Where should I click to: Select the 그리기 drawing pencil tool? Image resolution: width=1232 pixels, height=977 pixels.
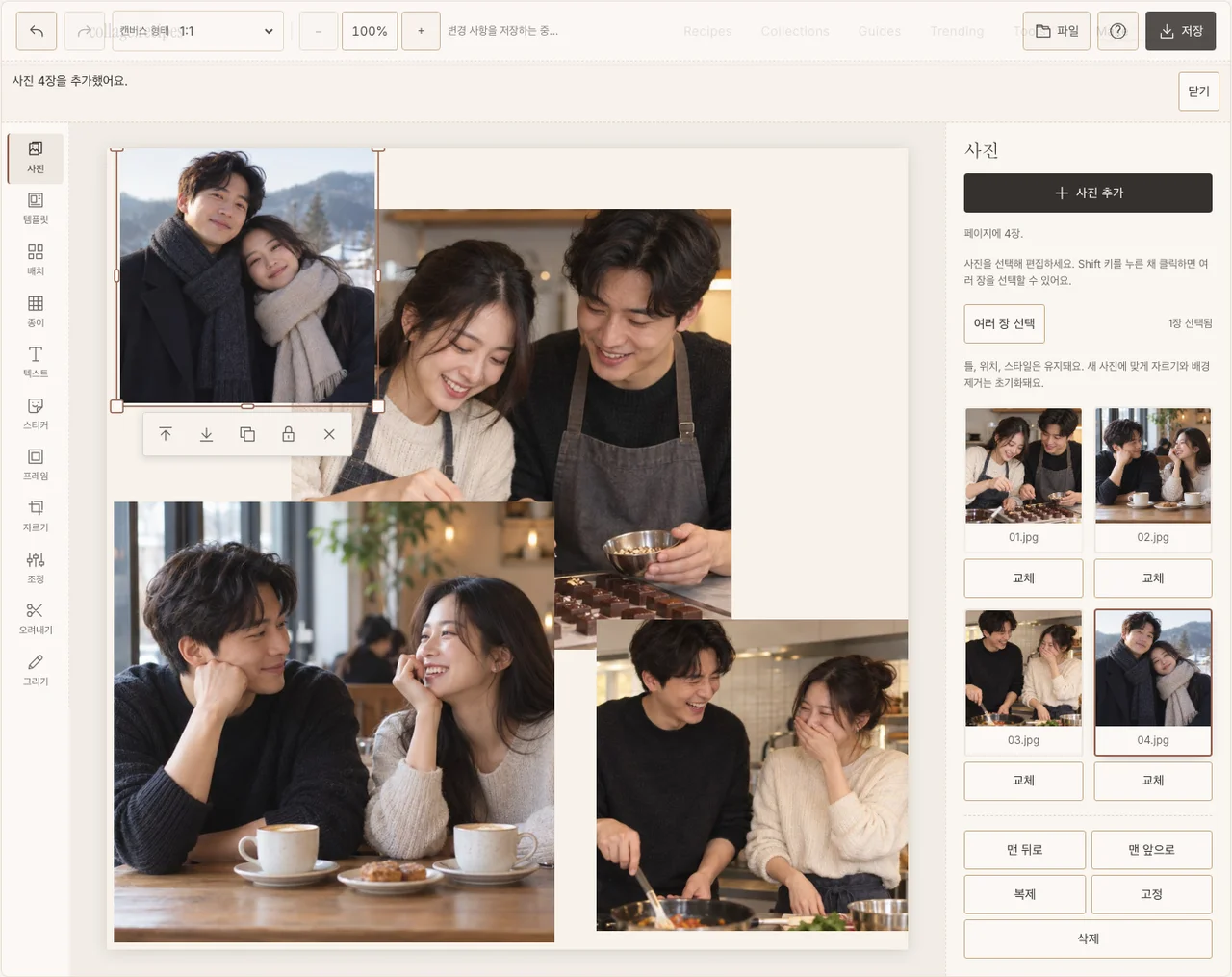(36, 670)
